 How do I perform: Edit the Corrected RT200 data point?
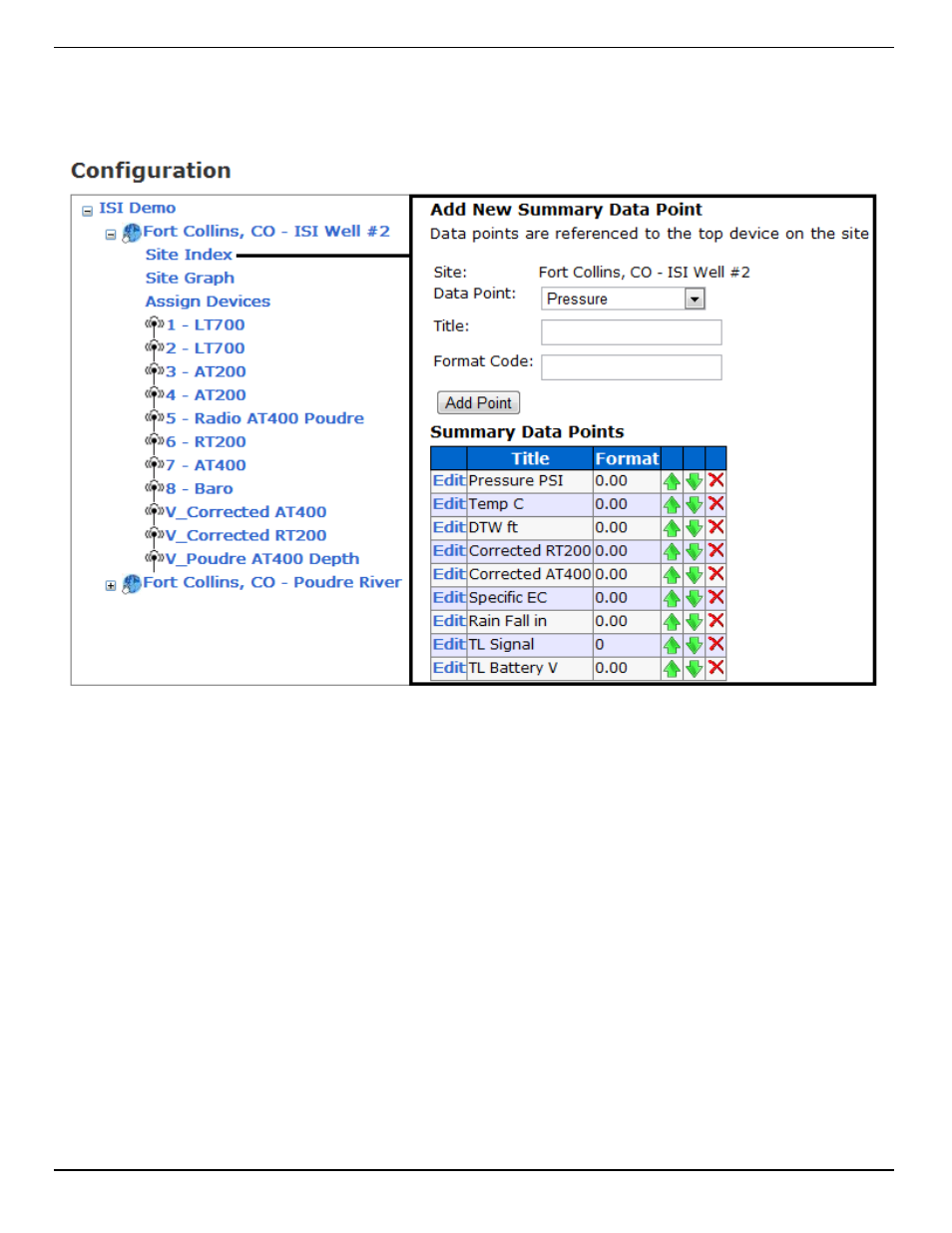coord(449,551)
